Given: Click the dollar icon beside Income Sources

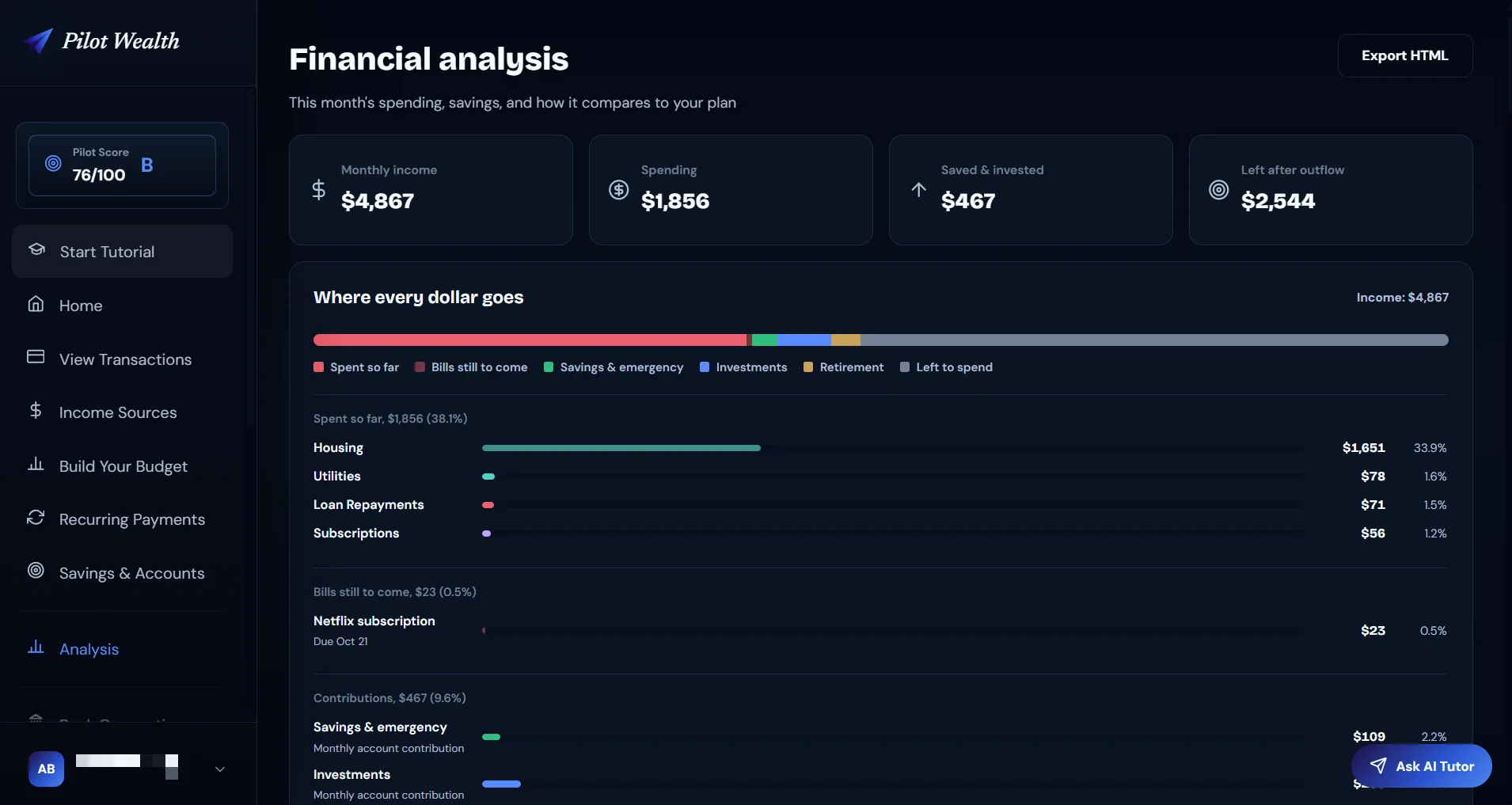Looking at the screenshot, I should tap(36, 410).
